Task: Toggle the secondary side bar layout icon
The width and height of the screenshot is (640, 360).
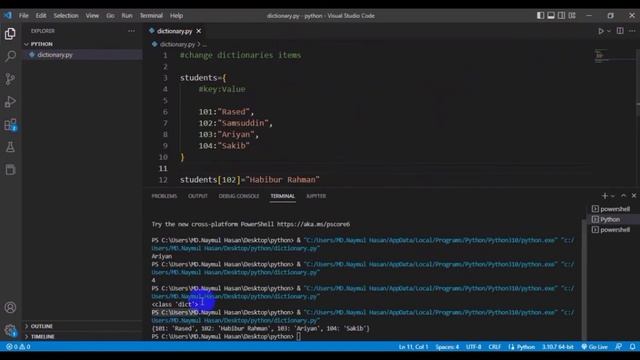Action: click(561, 16)
